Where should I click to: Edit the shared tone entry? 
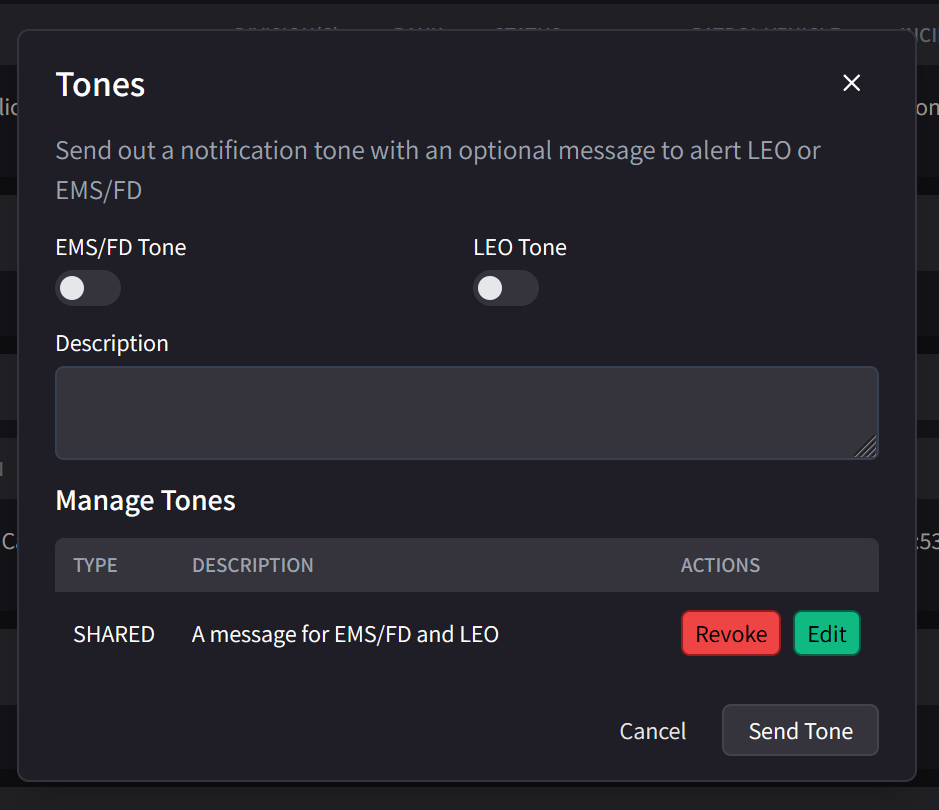(x=827, y=634)
